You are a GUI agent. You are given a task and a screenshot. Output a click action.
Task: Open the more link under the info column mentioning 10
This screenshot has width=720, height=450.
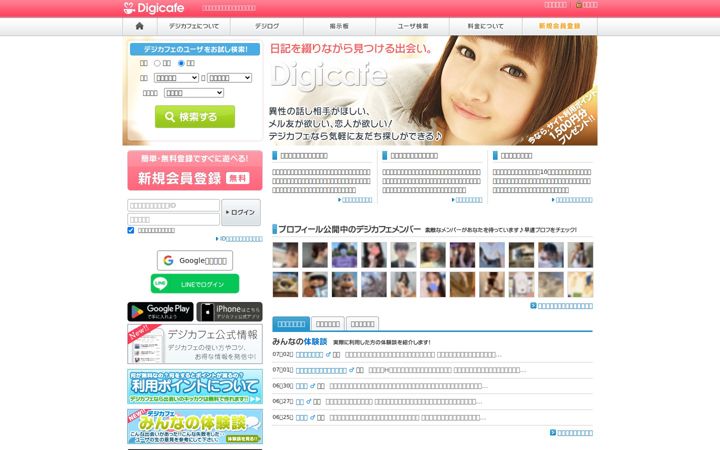pos(572,200)
